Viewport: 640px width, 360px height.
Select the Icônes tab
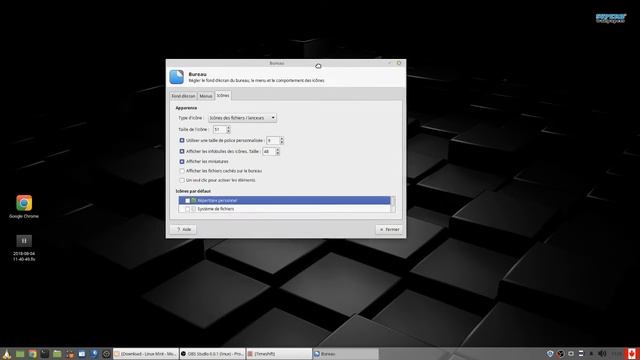pos(223,96)
